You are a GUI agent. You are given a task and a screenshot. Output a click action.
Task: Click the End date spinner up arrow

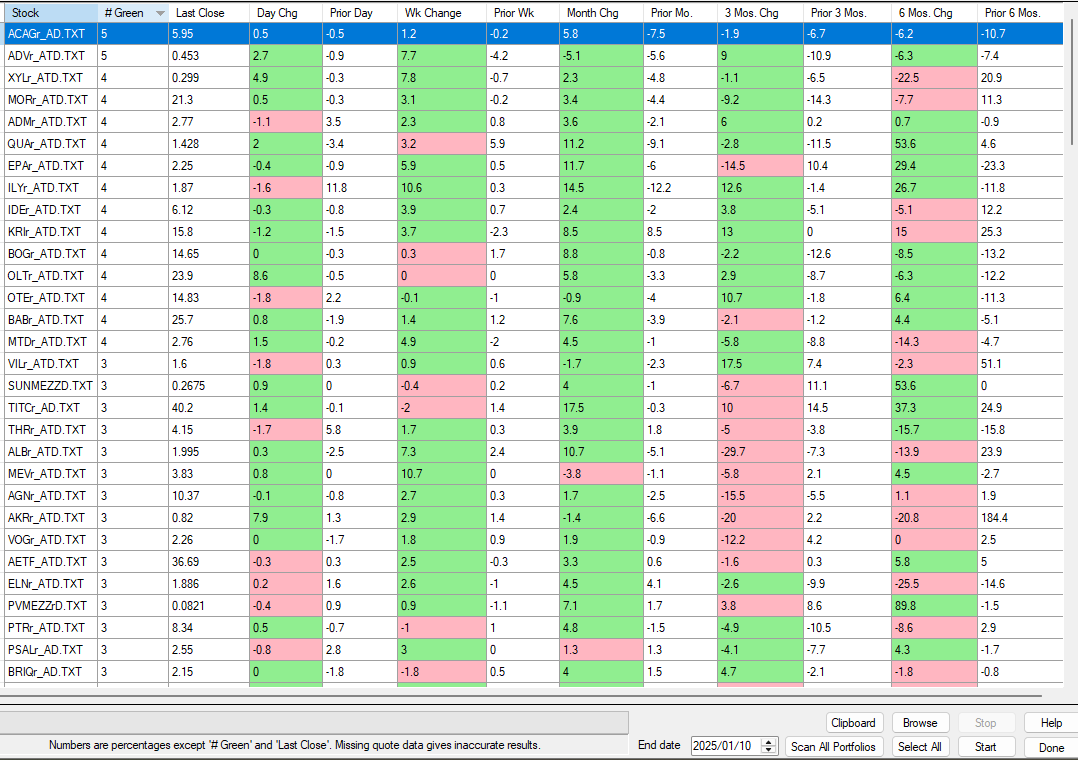click(x=768, y=742)
